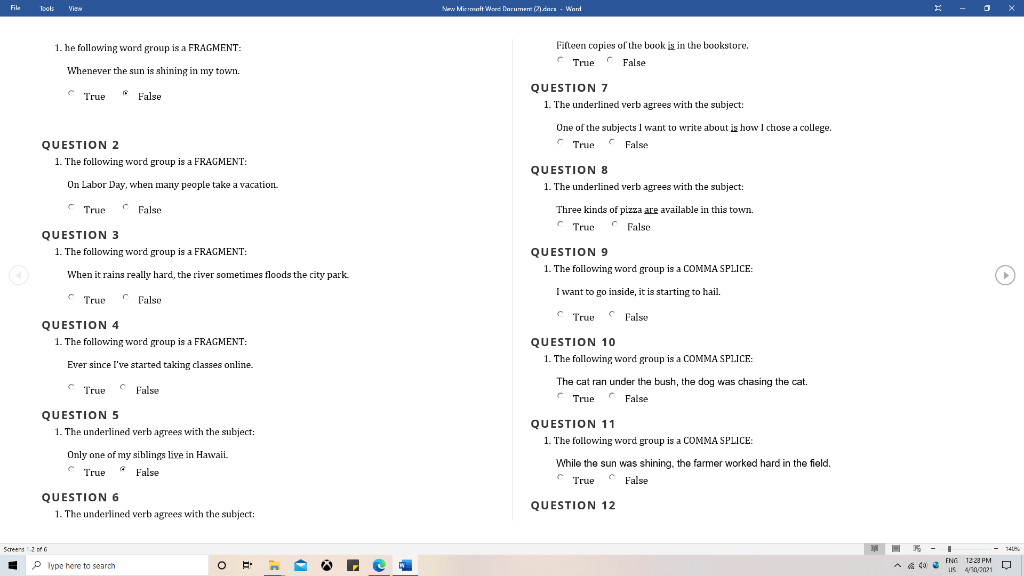Open Microsoft Edge from the taskbar
The width and height of the screenshot is (1024, 576).
pyautogui.click(x=379, y=565)
